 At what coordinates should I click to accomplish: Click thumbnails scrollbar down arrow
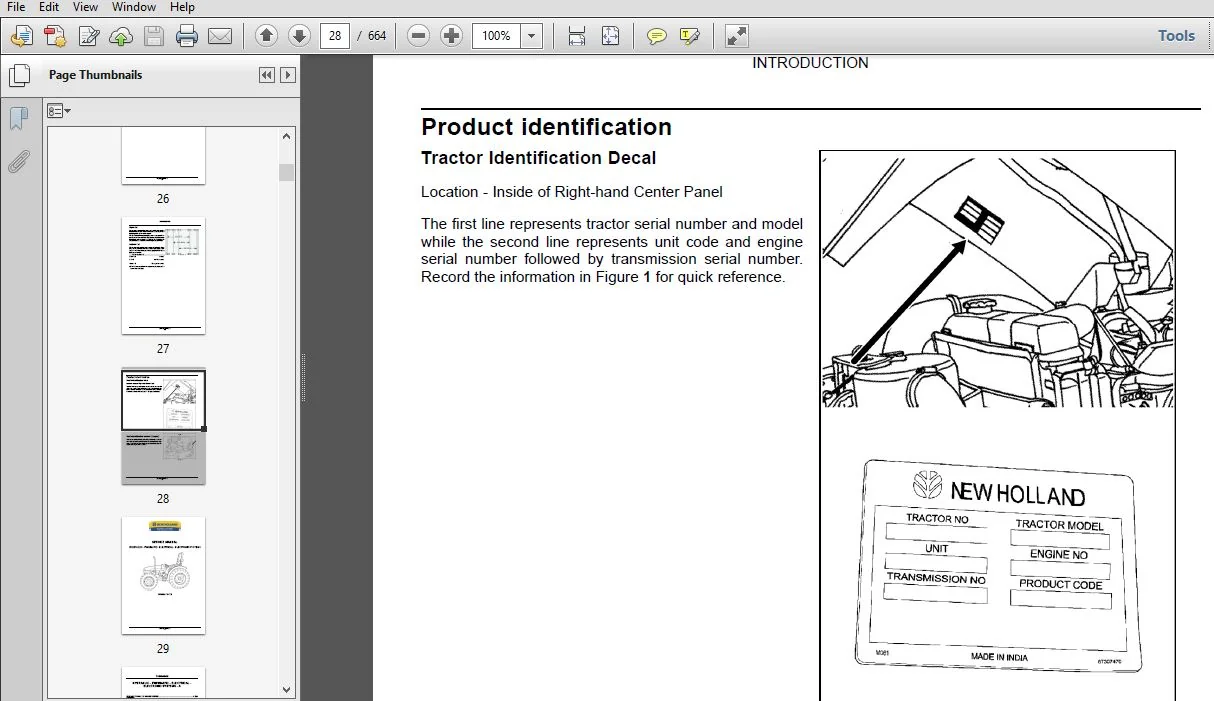tap(287, 689)
